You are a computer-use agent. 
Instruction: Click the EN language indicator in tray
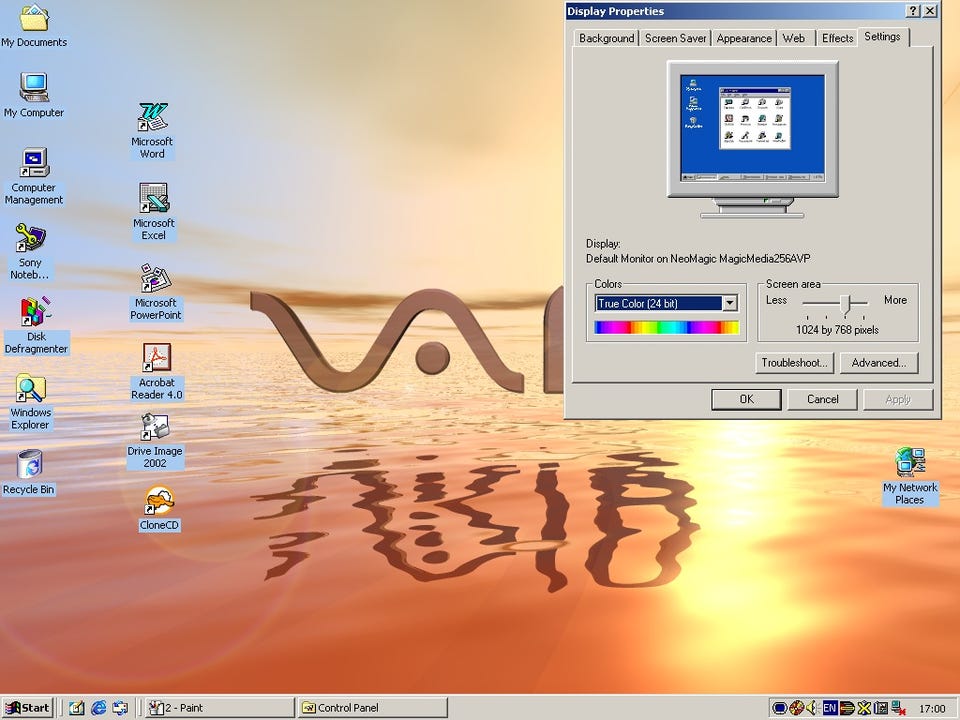pyautogui.click(x=830, y=708)
